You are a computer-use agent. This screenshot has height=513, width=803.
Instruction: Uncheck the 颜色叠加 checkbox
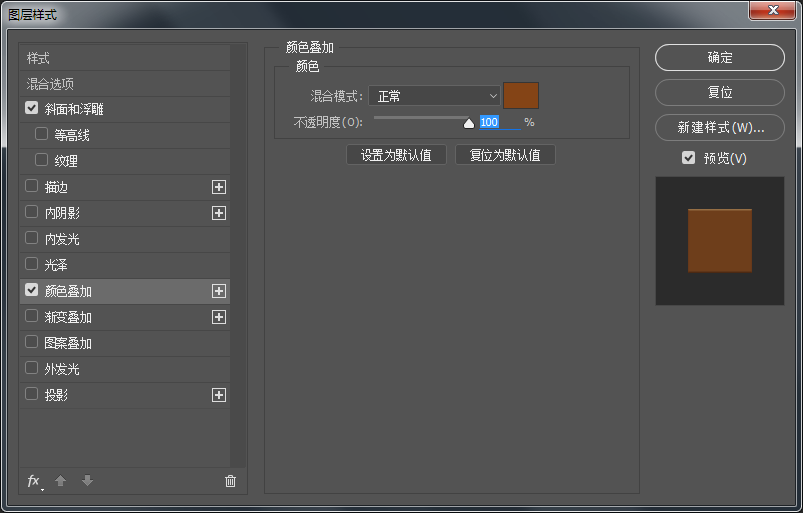(32, 290)
